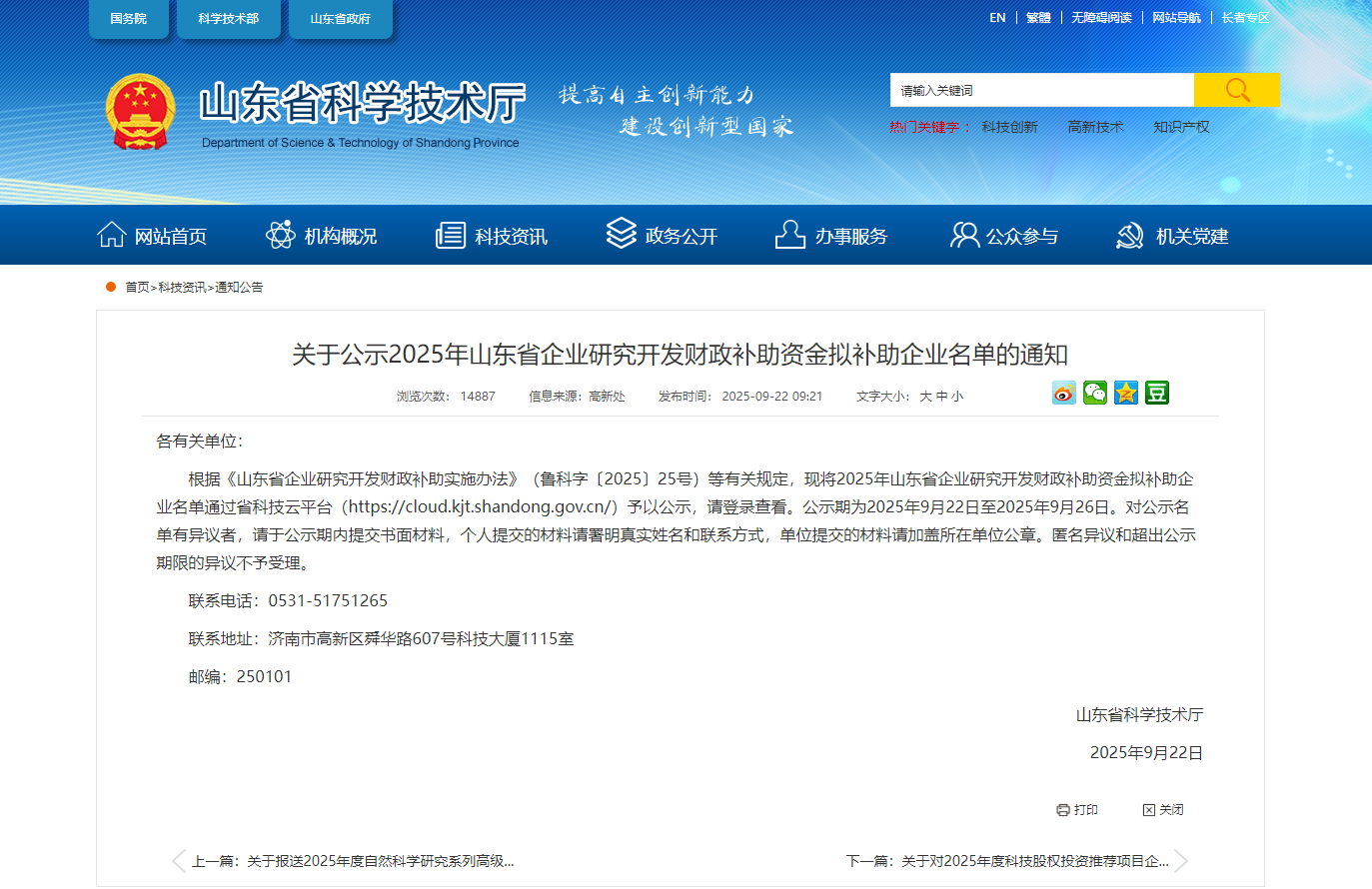1372x889 pixels.
Task: Share to Douban green icon
Action: pyautogui.click(x=1157, y=394)
